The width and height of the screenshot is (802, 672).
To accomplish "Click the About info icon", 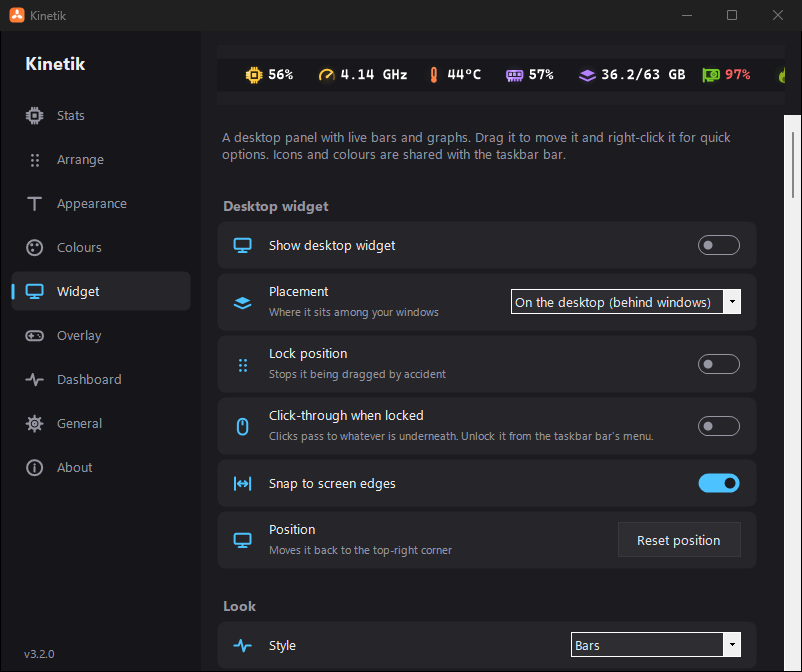I will click(x=34, y=467).
